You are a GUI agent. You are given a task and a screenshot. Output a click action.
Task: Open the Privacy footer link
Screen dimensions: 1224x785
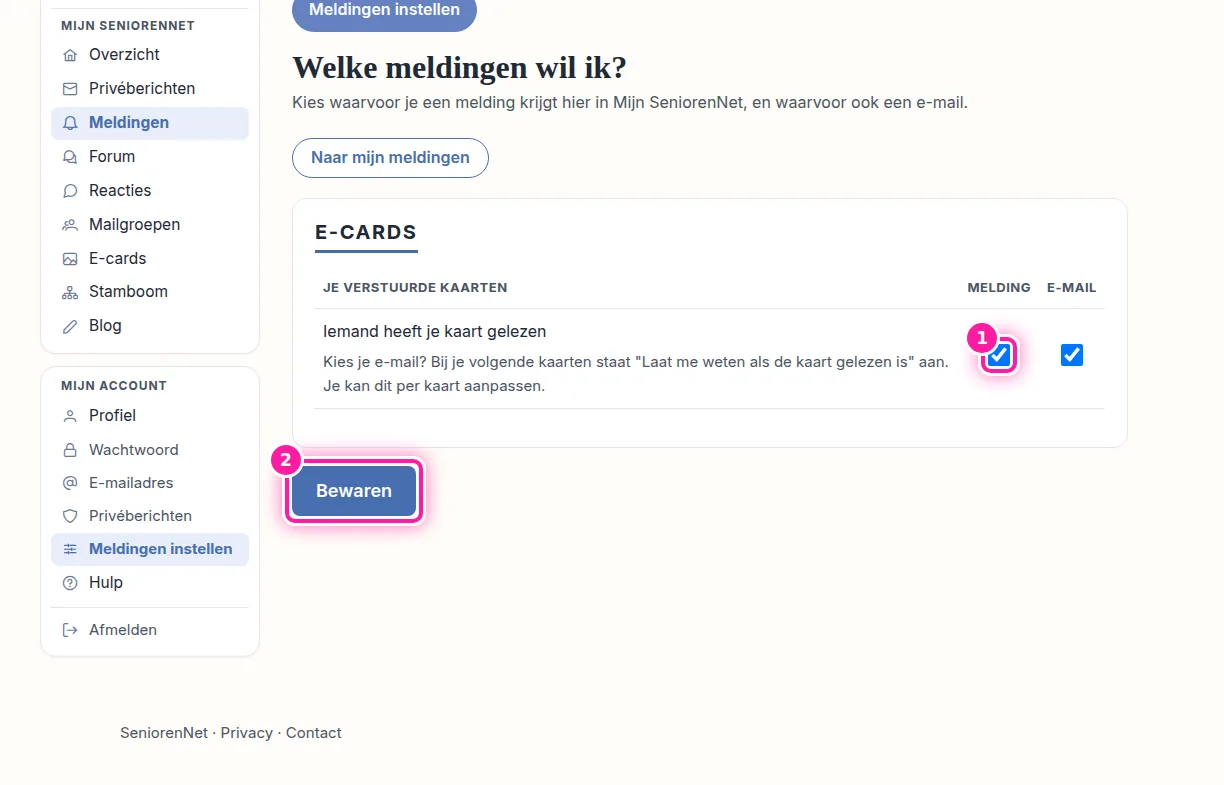247,733
